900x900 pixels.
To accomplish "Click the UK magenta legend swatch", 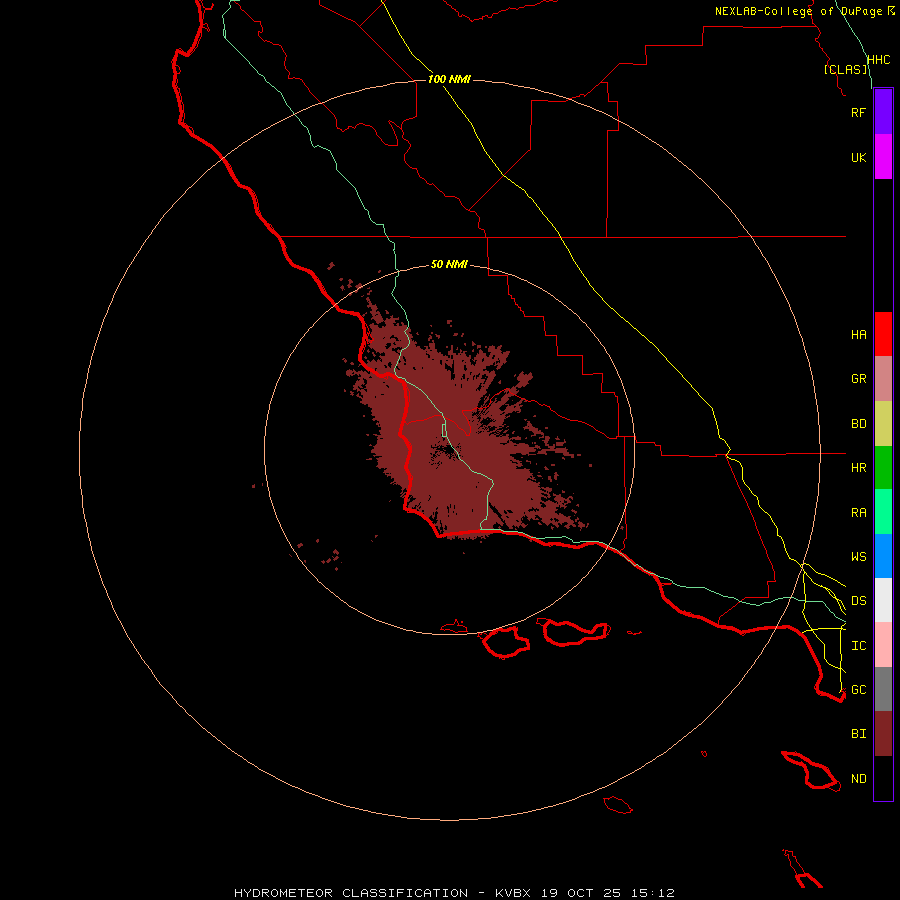I will pyautogui.click(x=883, y=157).
